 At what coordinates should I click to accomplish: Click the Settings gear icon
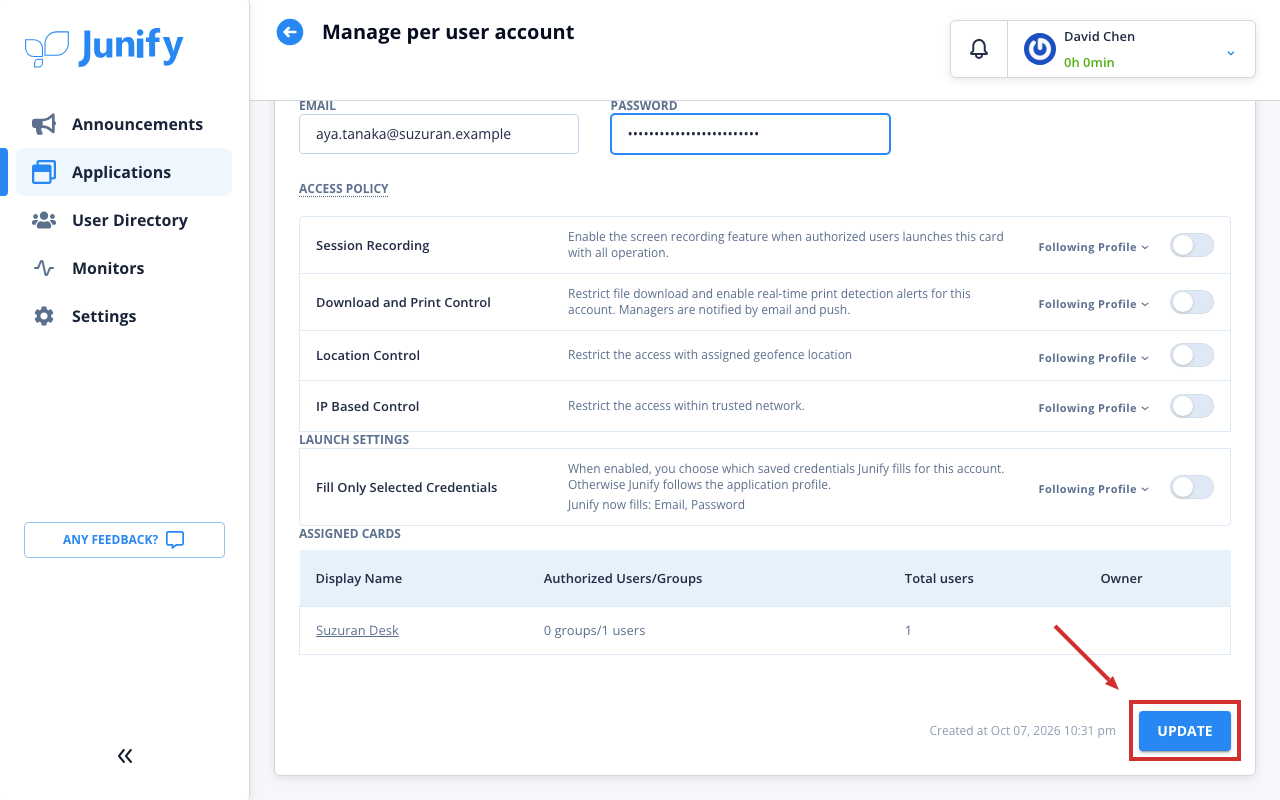tap(44, 316)
